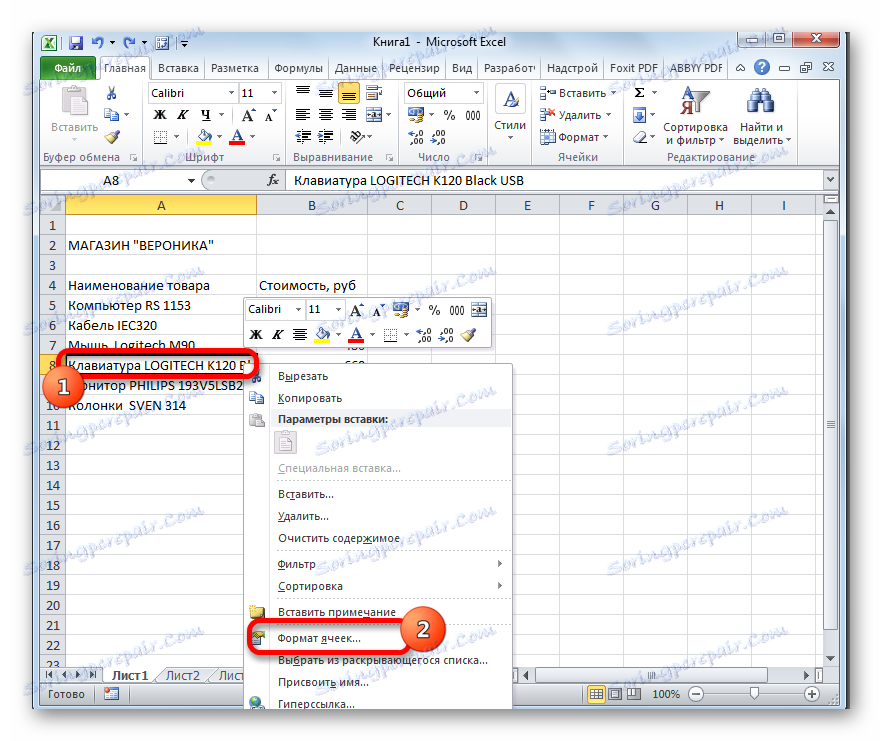Viewport: 882px width, 741px height.
Task: Open font size 11 dropdown in ribbon
Action: point(274,93)
